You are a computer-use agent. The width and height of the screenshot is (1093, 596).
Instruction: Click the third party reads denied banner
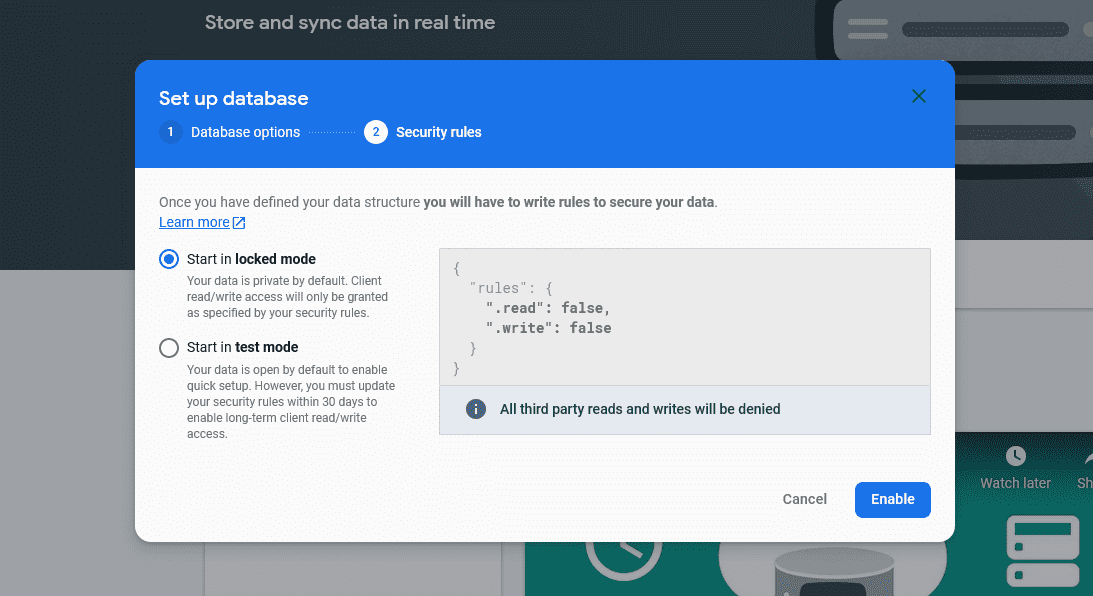coord(684,409)
